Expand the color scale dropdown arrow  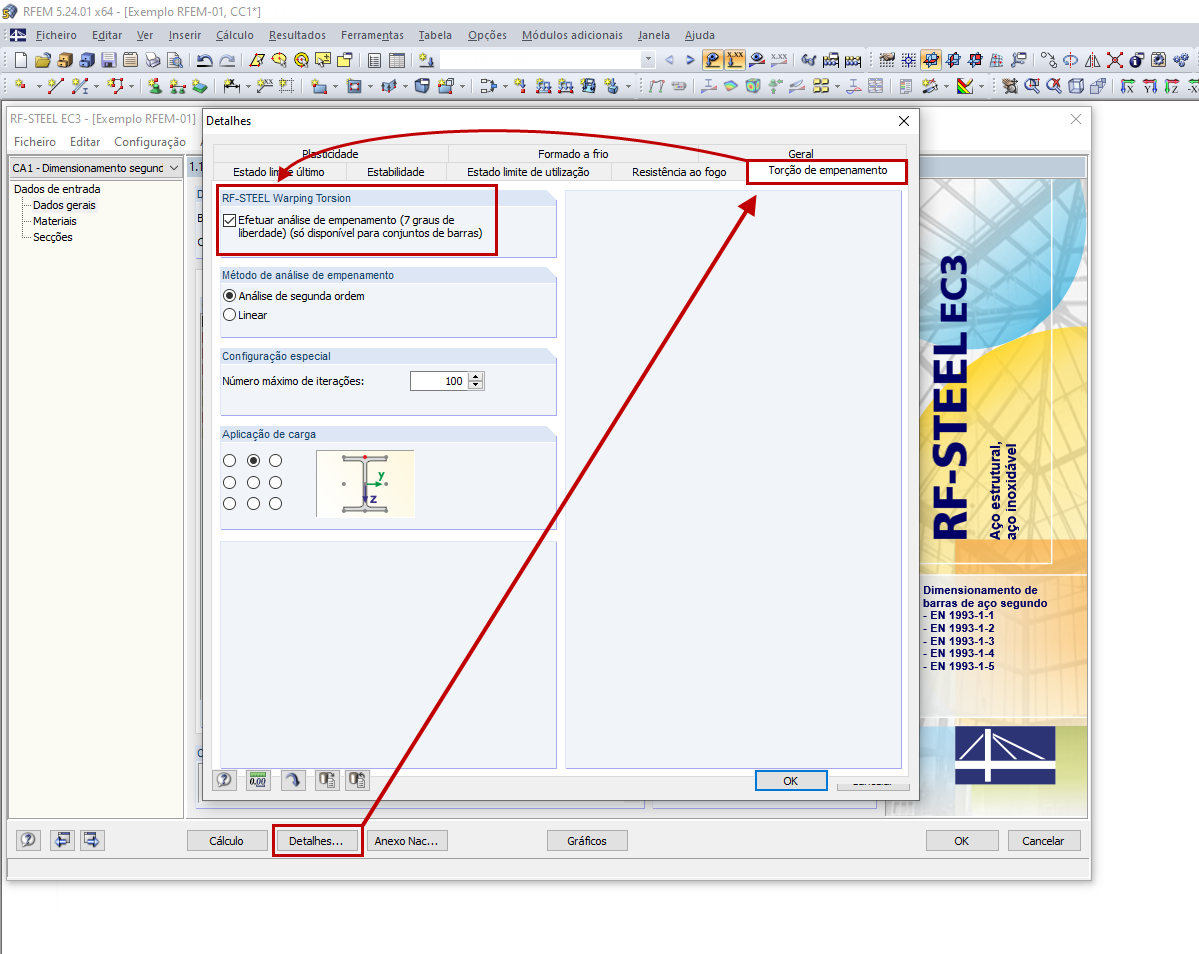point(981,86)
